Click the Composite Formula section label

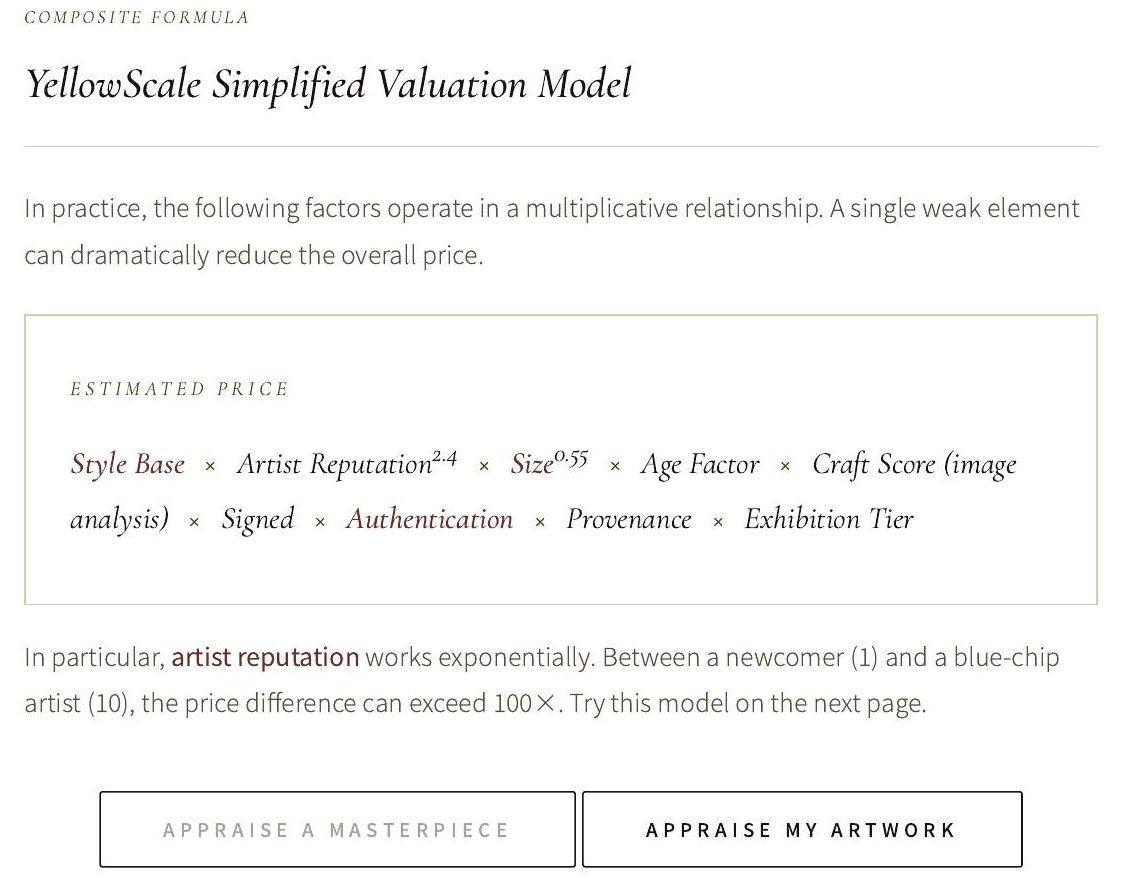[x=136, y=17]
